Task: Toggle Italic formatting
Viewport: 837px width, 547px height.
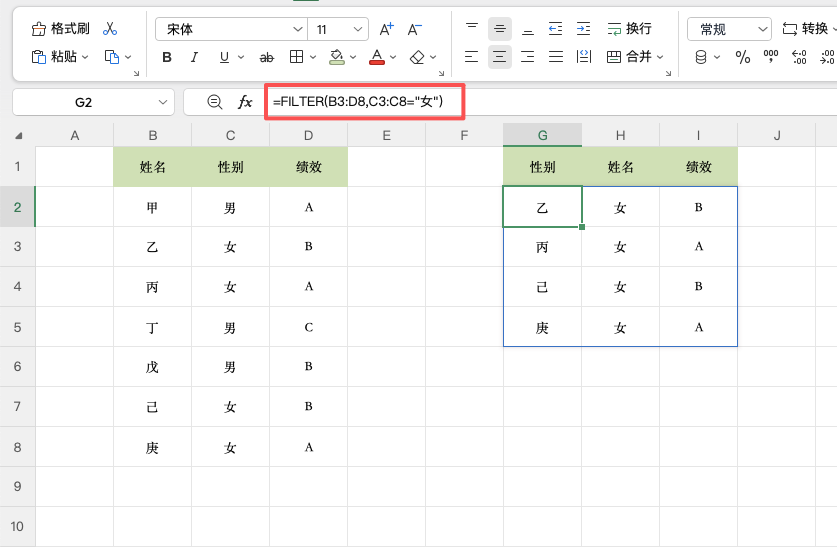Action: coord(194,57)
